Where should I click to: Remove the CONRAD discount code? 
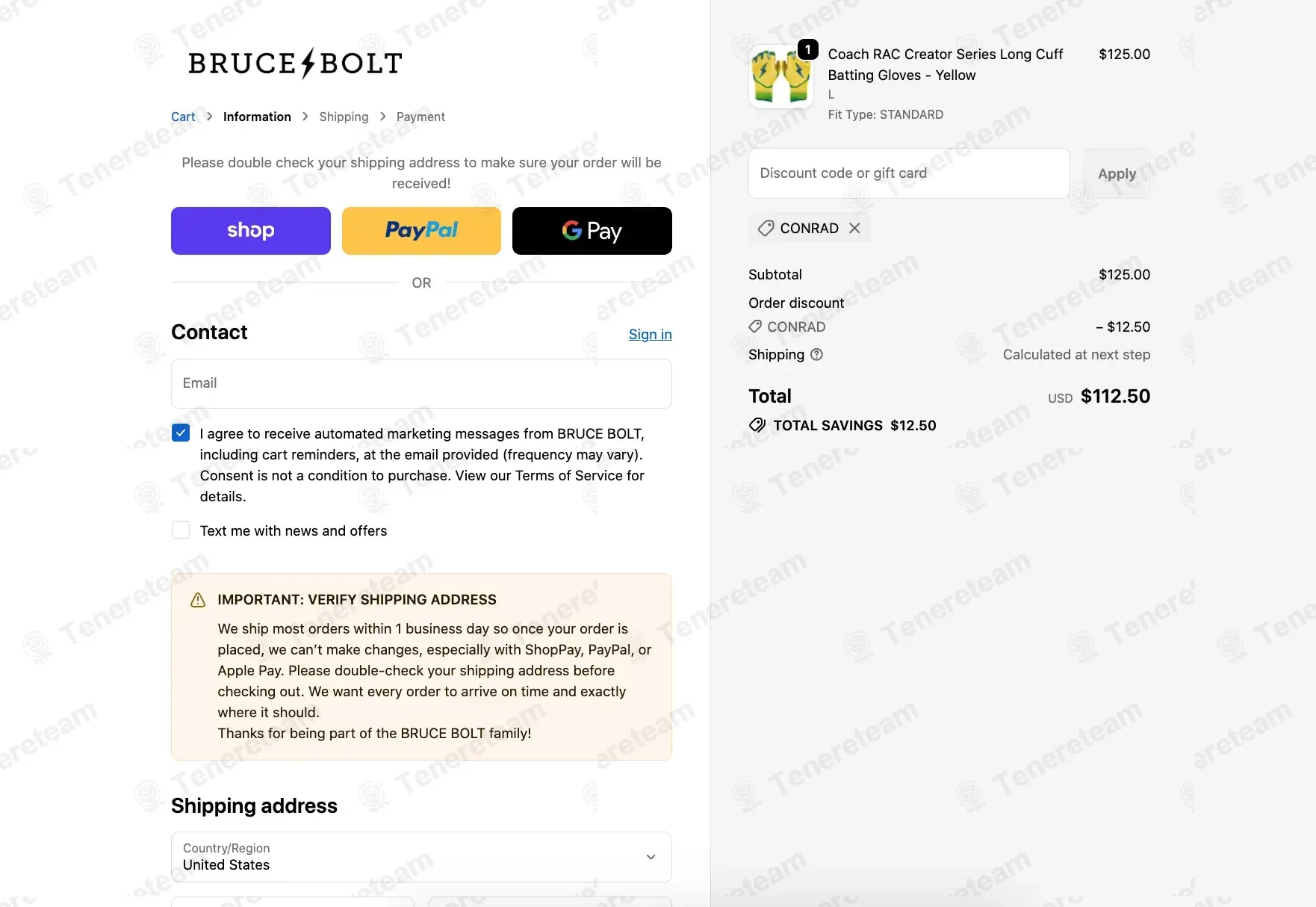pyautogui.click(x=854, y=229)
